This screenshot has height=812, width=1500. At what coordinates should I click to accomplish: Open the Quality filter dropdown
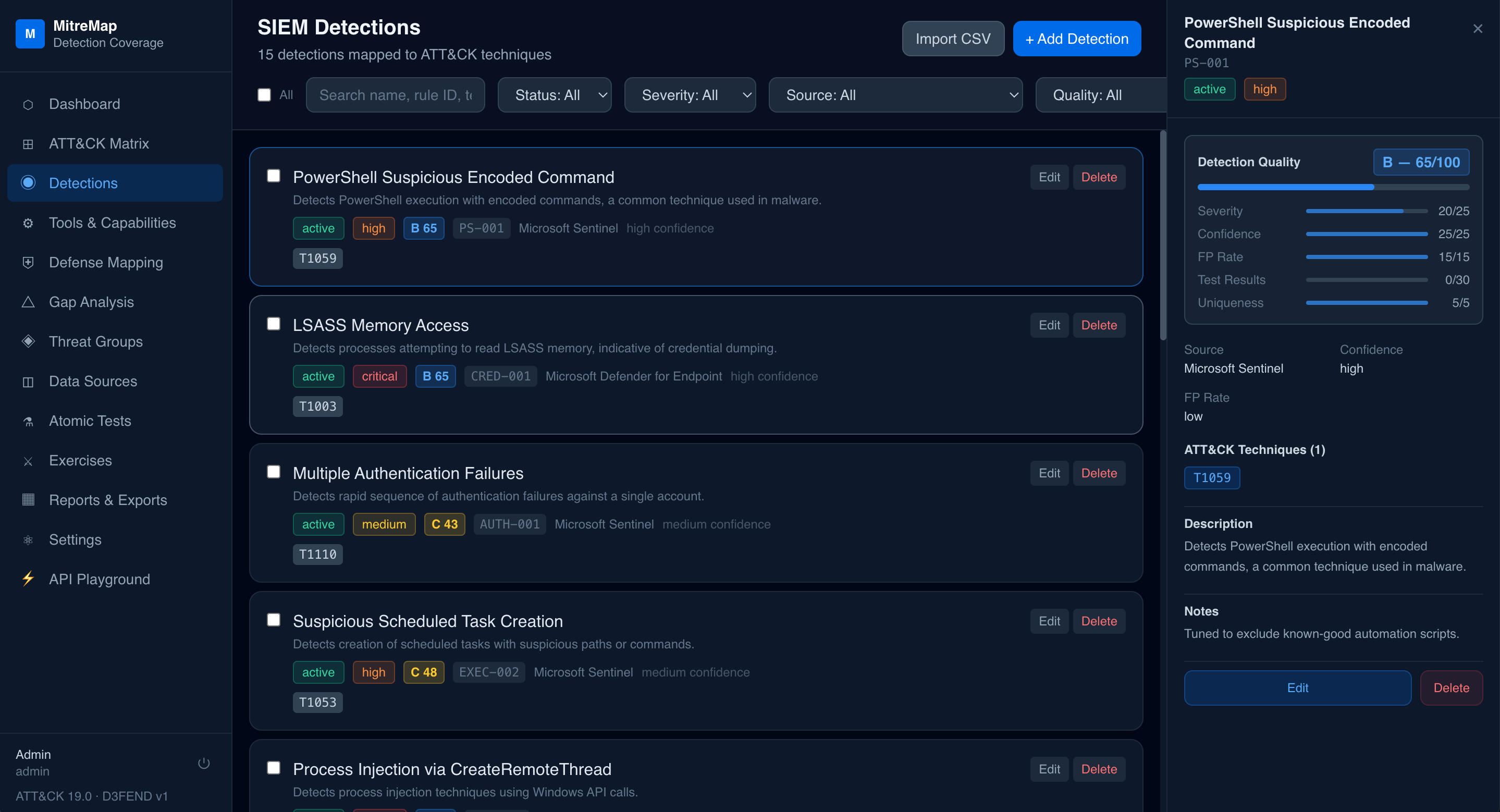(x=1101, y=95)
